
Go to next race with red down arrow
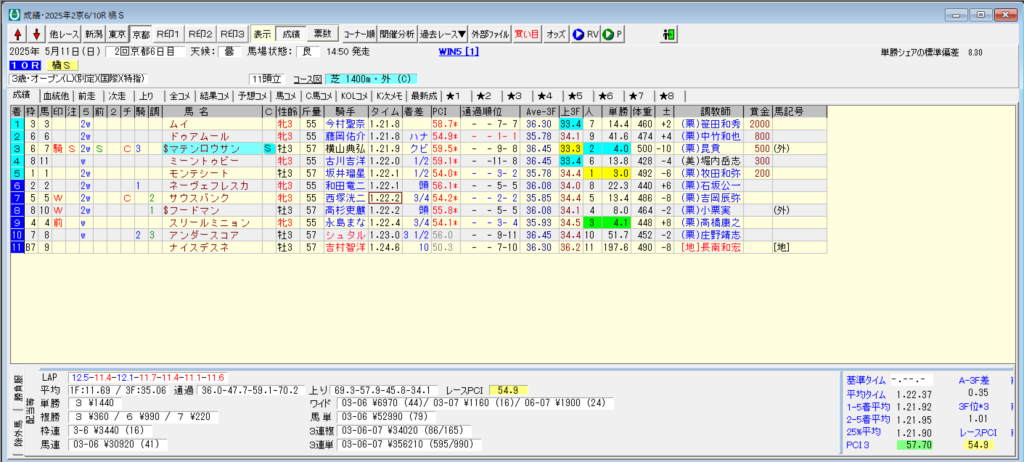(x=37, y=34)
